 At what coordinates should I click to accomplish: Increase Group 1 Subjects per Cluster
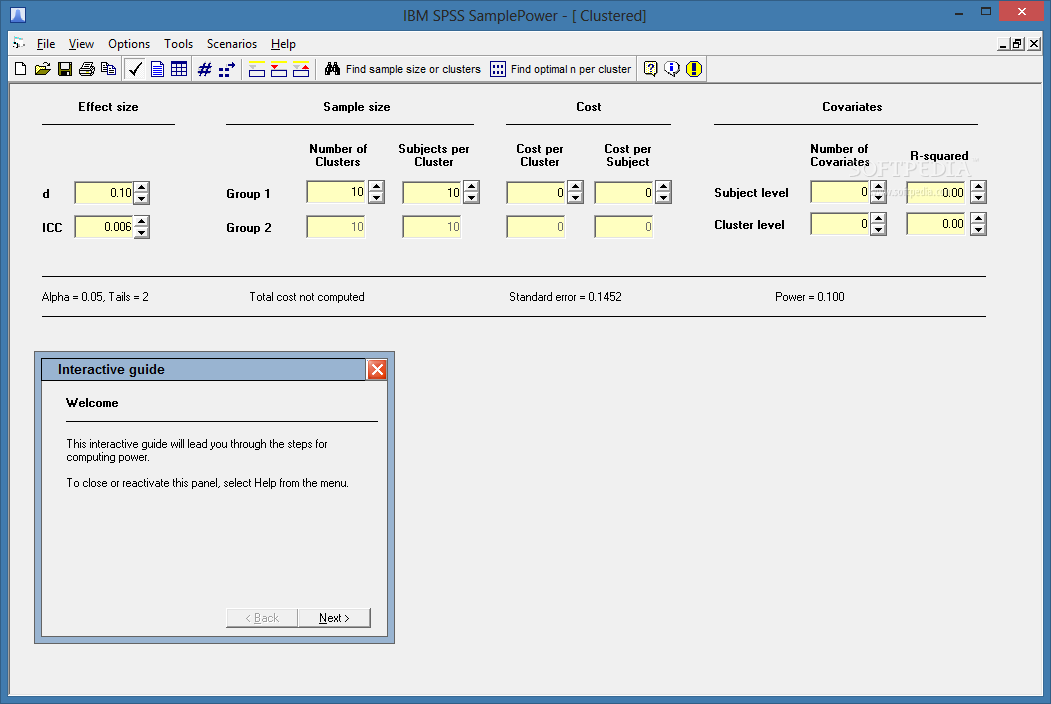[471, 186]
